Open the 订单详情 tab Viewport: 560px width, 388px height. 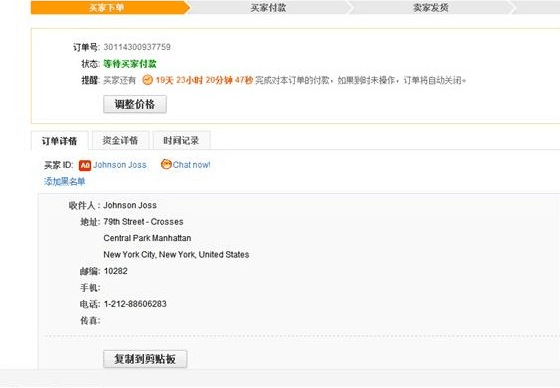click(x=60, y=141)
